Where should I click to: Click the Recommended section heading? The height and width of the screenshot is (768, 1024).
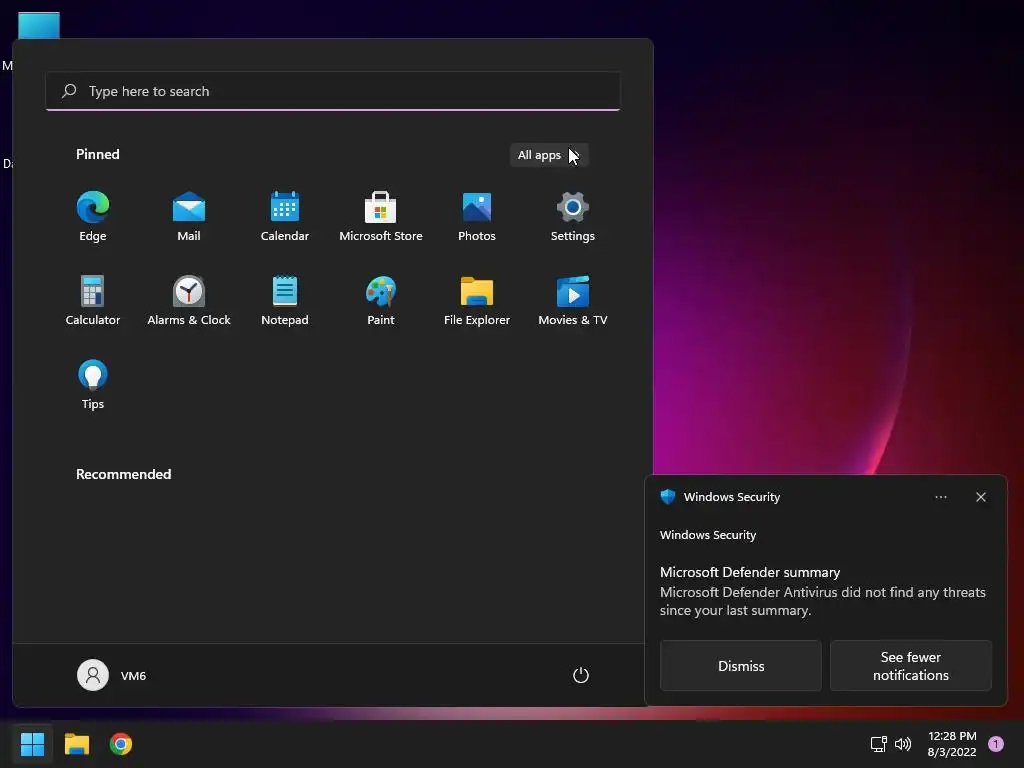click(x=123, y=474)
